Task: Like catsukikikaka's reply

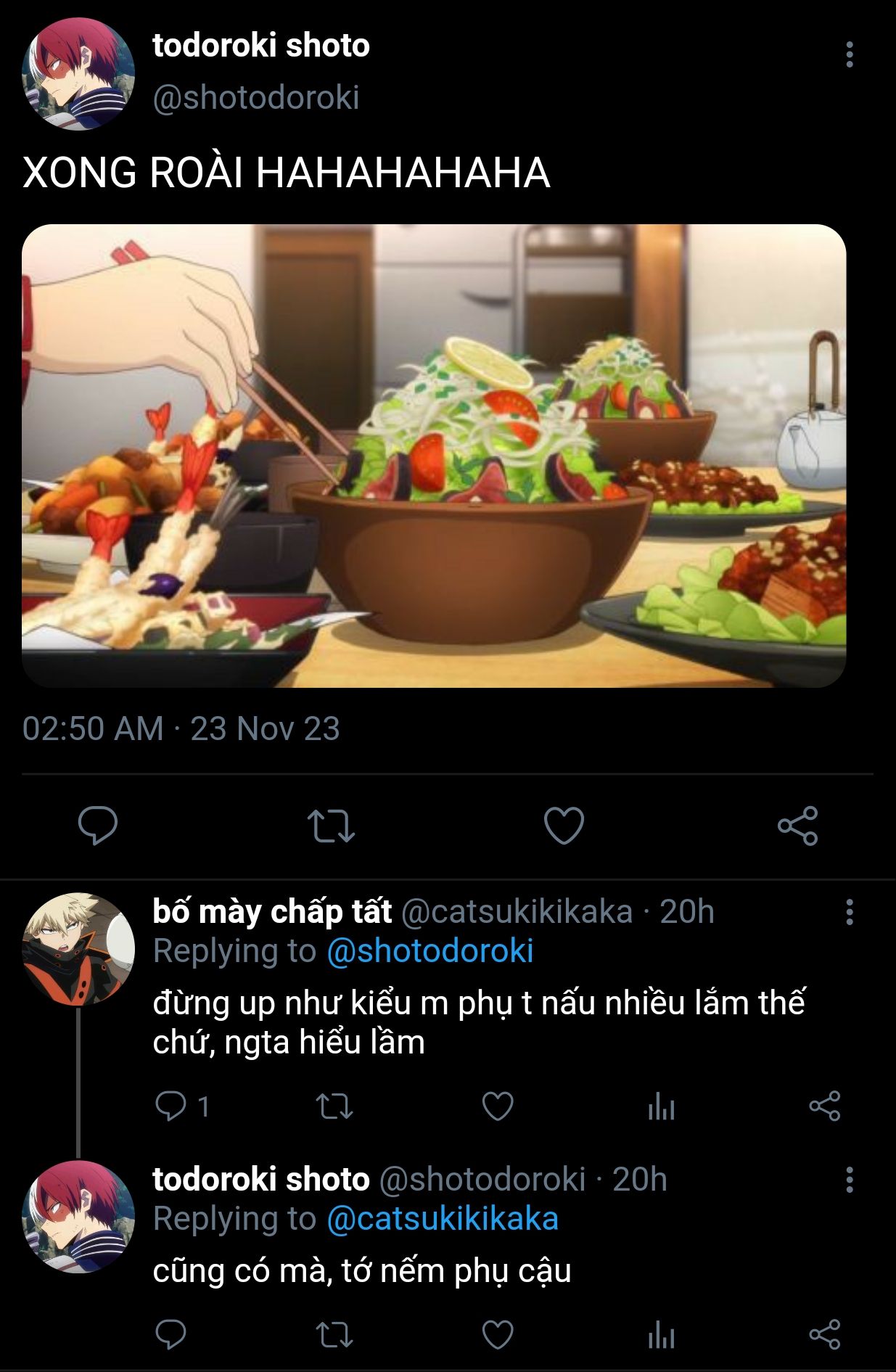Action: pyautogui.click(x=498, y=1106)
